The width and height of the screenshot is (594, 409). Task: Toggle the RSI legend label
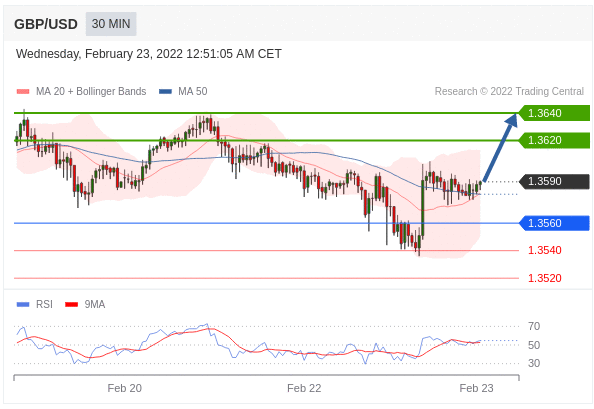[x=44, y=304]
